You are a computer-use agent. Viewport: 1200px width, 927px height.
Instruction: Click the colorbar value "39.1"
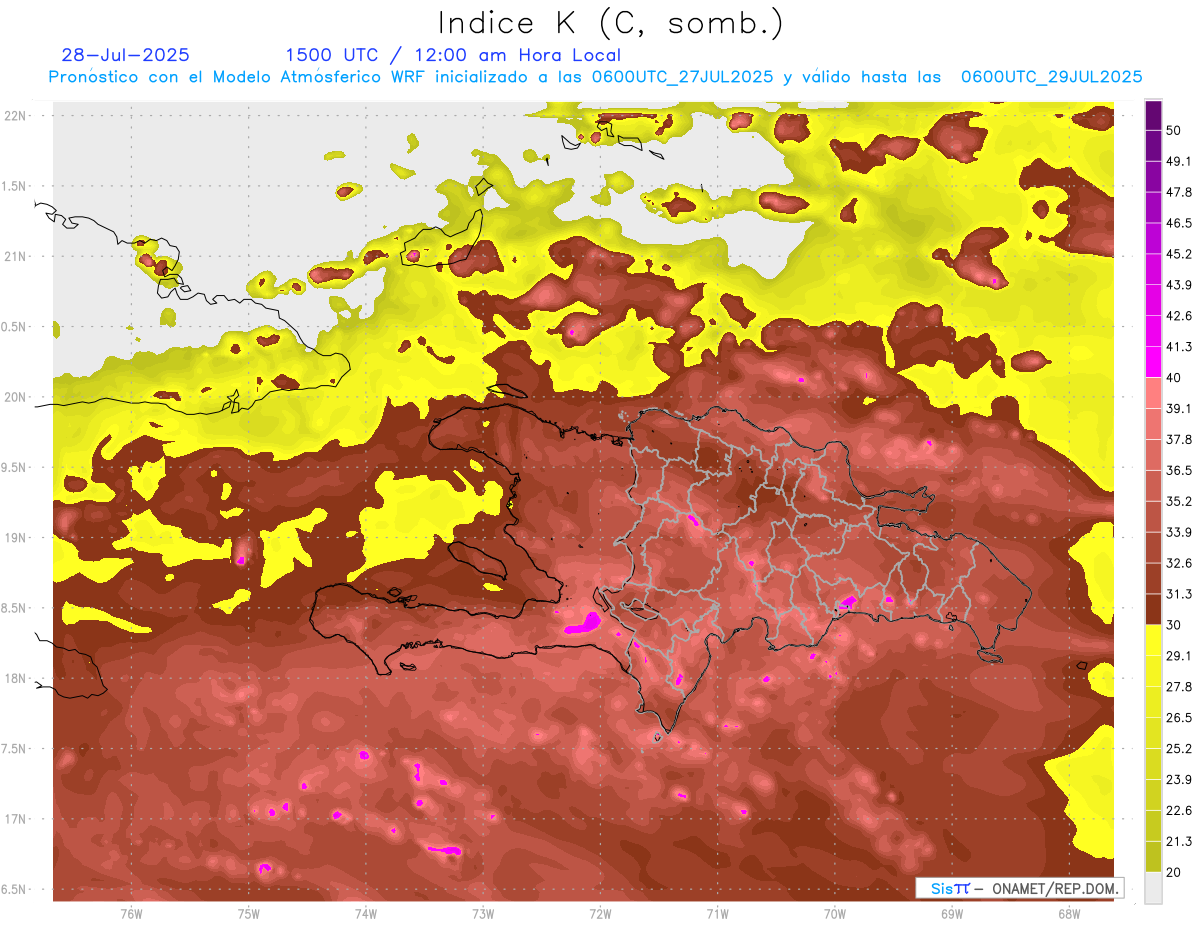pyautogui.click(x=1179, y=409)
